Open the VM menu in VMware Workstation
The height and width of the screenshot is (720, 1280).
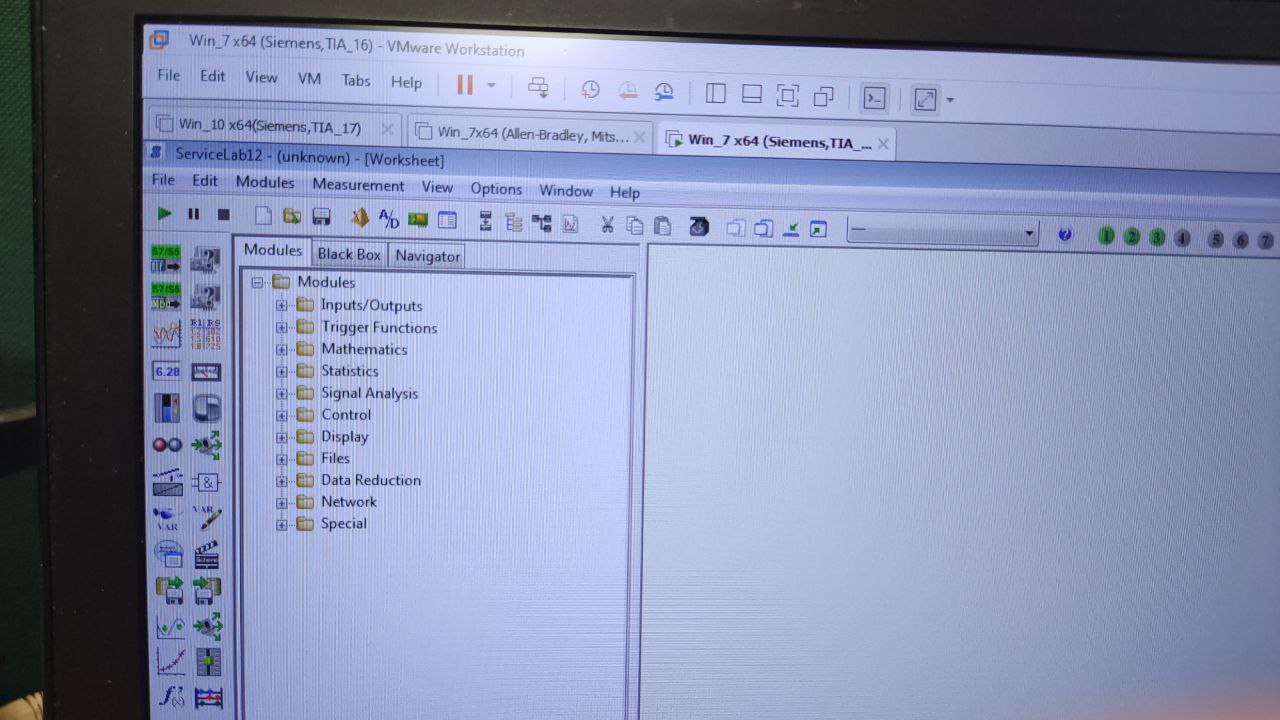pyautogui.click(x=309, y=78)
